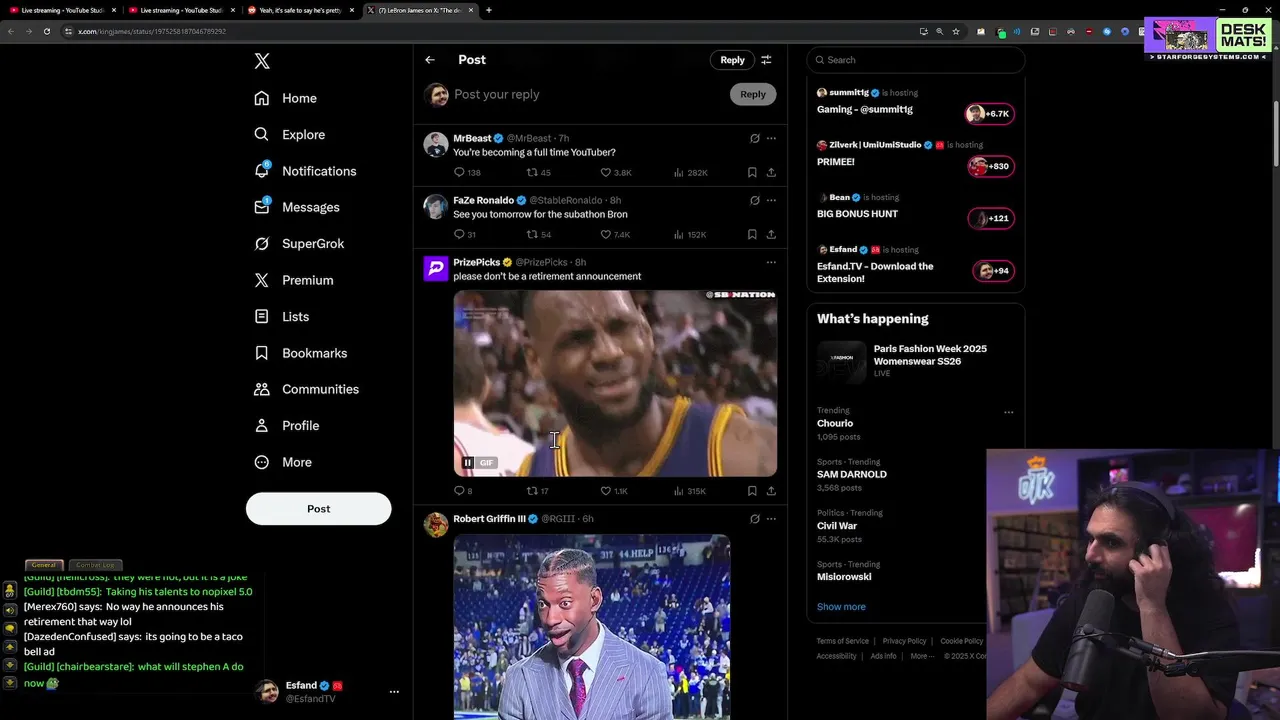Viewport: 1280px width, 720px height.
Task: Open the Esfand.TV live listing
Action: (x=915, y=264)
